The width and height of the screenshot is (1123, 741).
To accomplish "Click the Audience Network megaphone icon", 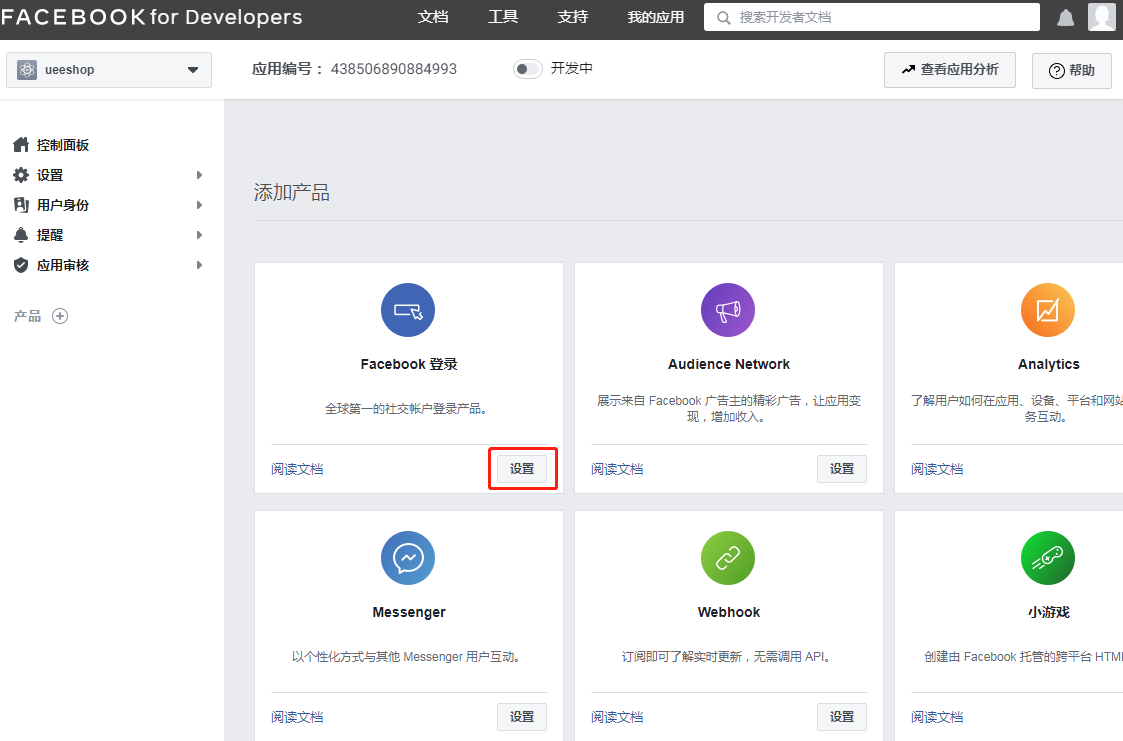I will 728,310.
